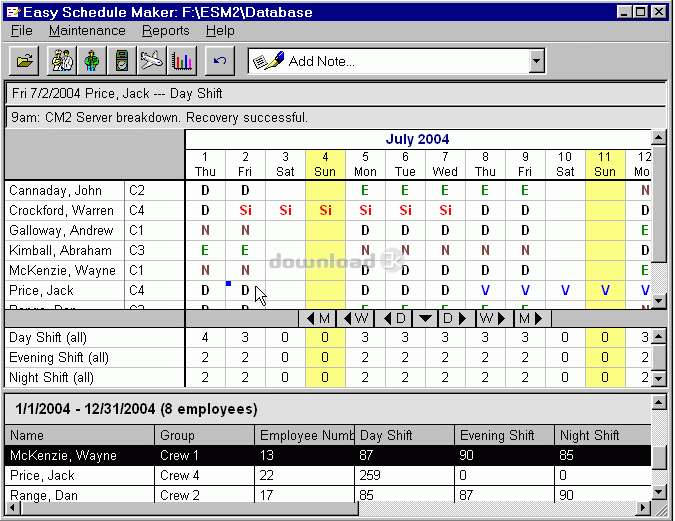Go forward one week with W right-arrow button
Image resolution: width=675 pixels, height=521 pixels.
[494, 319]
